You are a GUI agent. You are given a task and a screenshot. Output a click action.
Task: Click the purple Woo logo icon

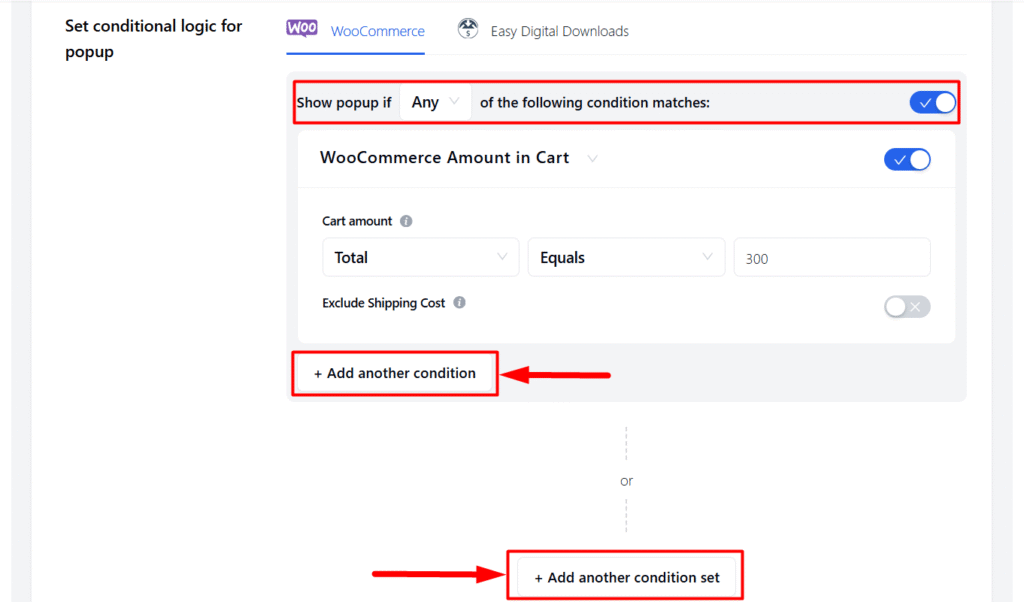tap(302, 29)
